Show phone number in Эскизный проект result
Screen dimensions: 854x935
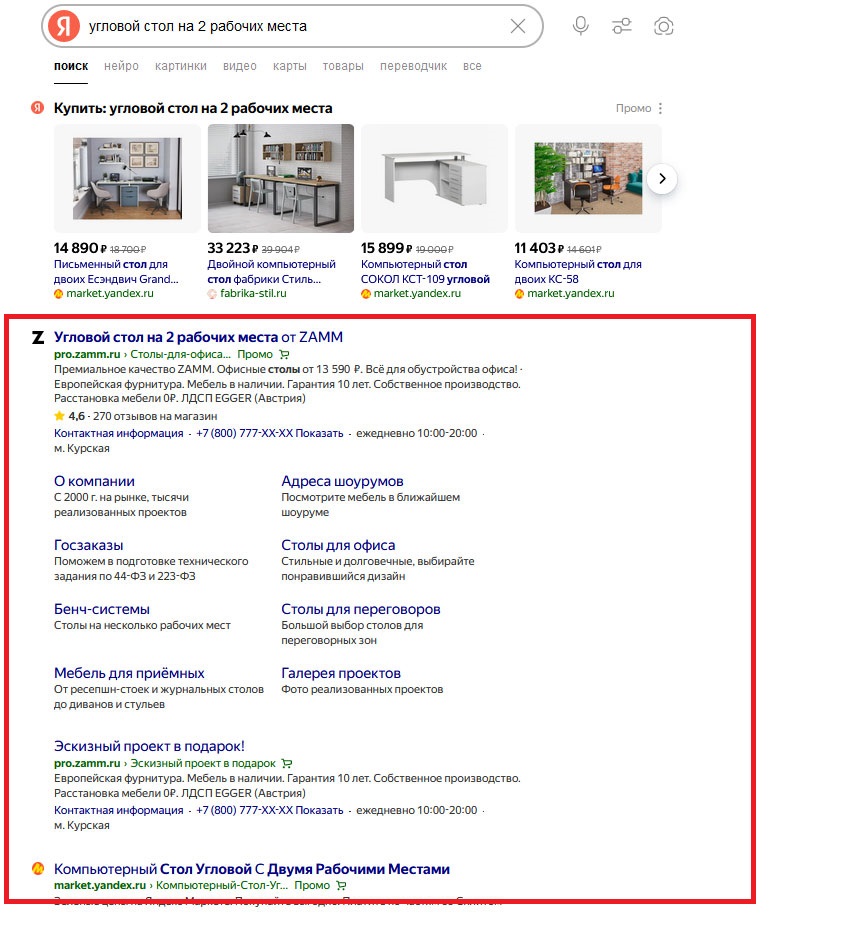tap(319, 810)
